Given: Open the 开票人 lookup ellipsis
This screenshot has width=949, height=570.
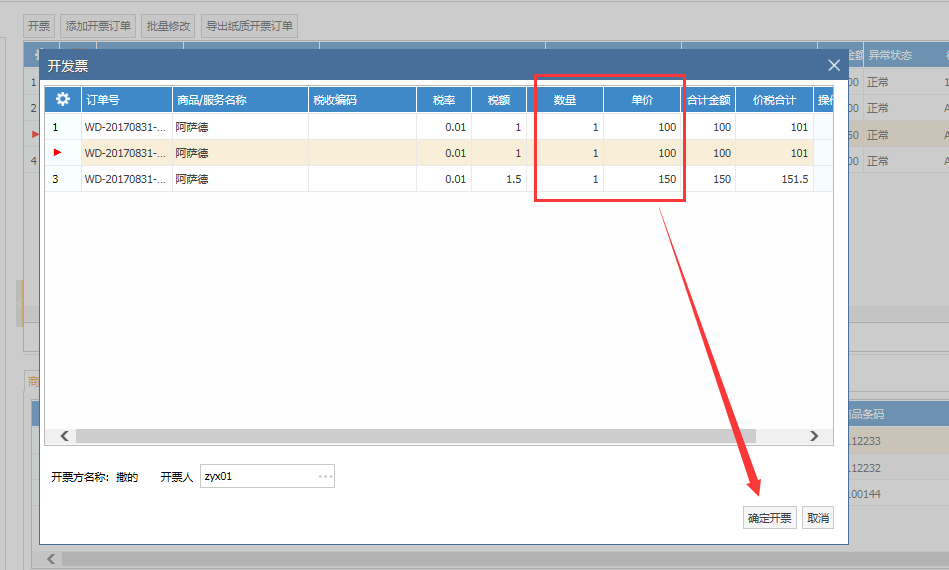Looking at the screenshot, I should (x=325, y=476).
